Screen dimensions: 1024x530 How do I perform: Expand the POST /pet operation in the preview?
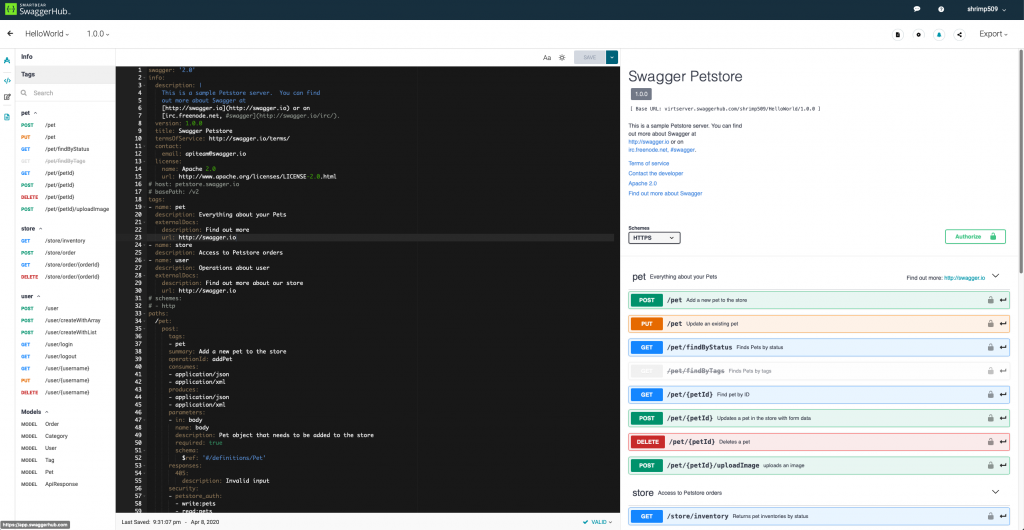(820, 300)
